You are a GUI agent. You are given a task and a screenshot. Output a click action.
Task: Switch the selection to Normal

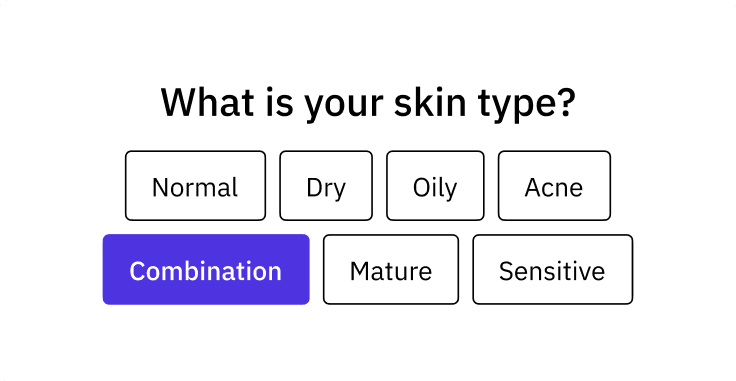tap(195, 186)
